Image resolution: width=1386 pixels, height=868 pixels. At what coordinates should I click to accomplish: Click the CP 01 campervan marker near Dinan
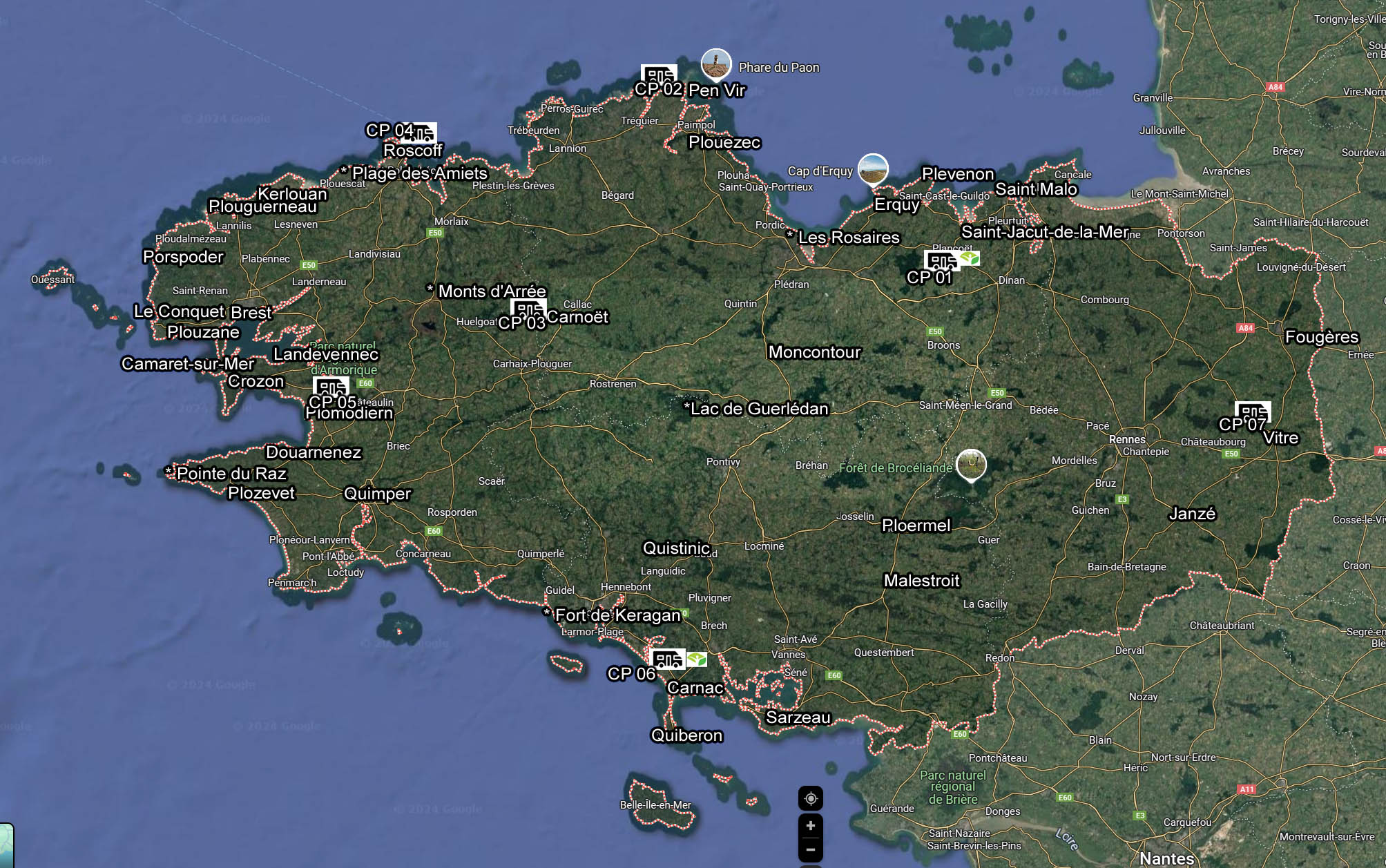pos(941,262)
